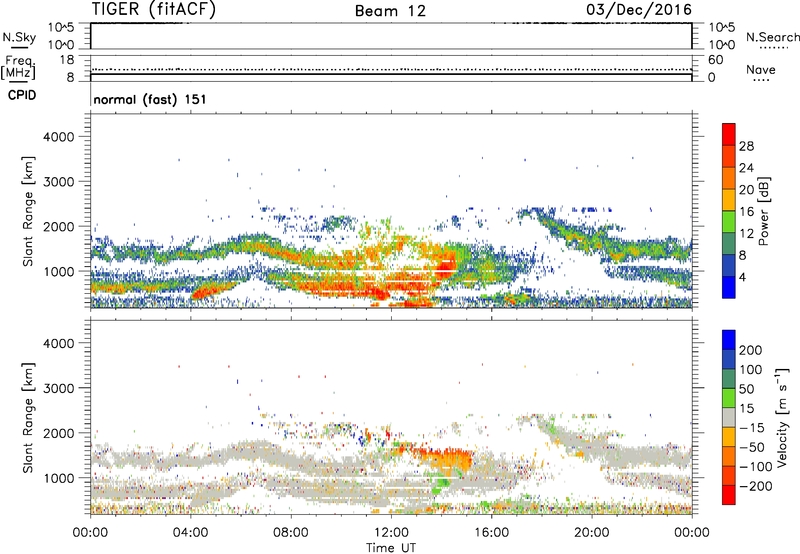
Task: Select the 4000 tick of the power panel
Action: [58, 137]
